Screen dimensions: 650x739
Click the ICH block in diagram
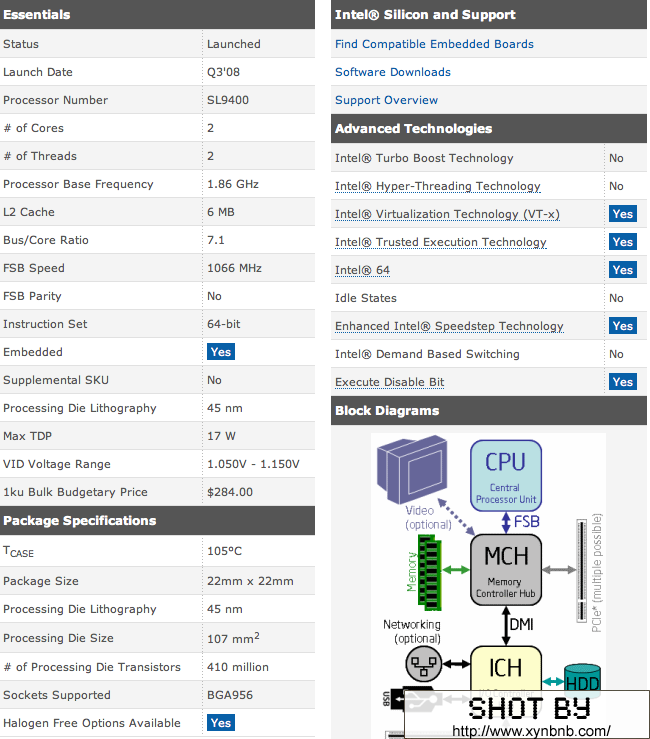(x=506, y=668)
